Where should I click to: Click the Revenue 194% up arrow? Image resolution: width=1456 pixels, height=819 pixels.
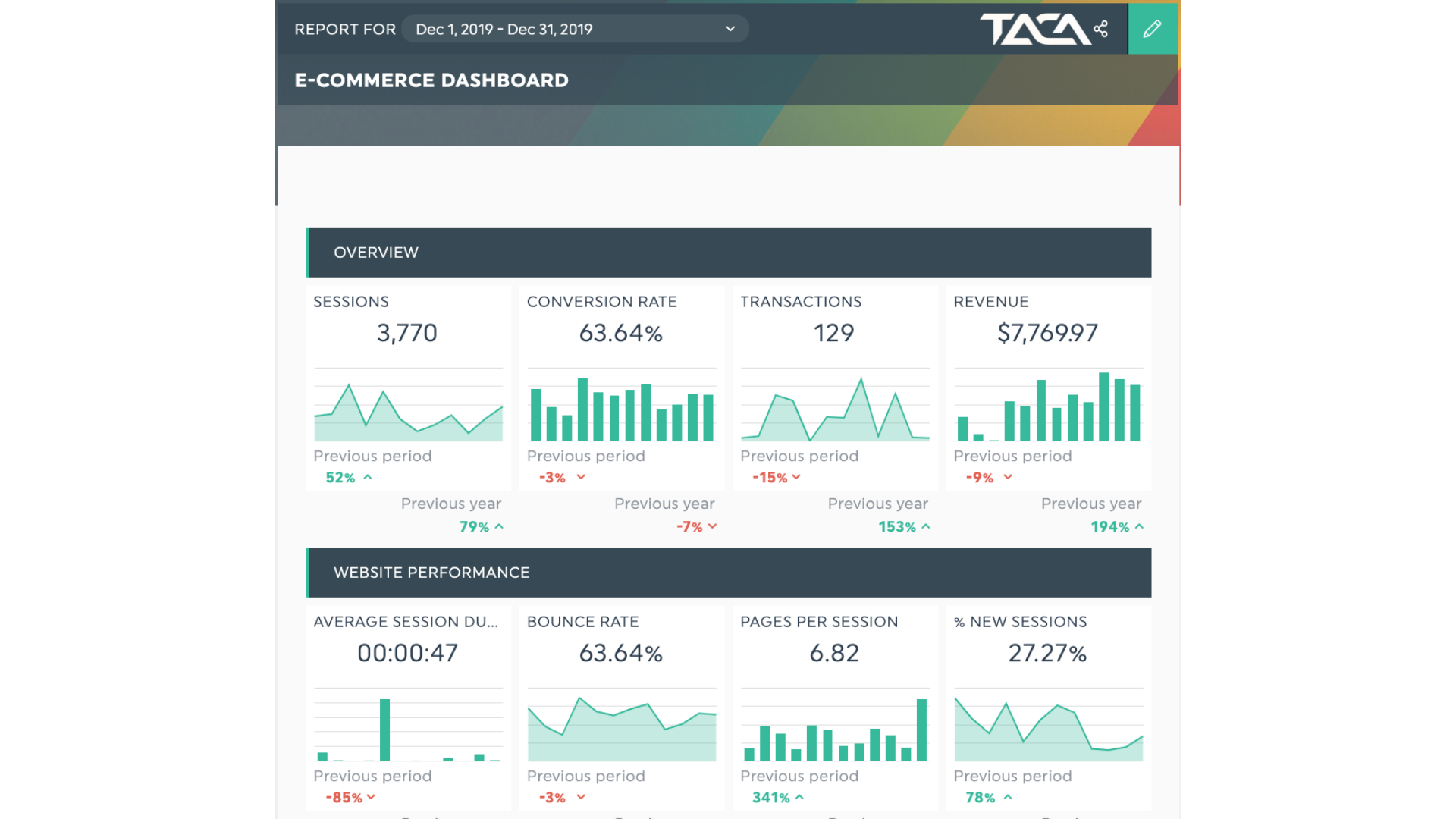tap(1139, 526)
